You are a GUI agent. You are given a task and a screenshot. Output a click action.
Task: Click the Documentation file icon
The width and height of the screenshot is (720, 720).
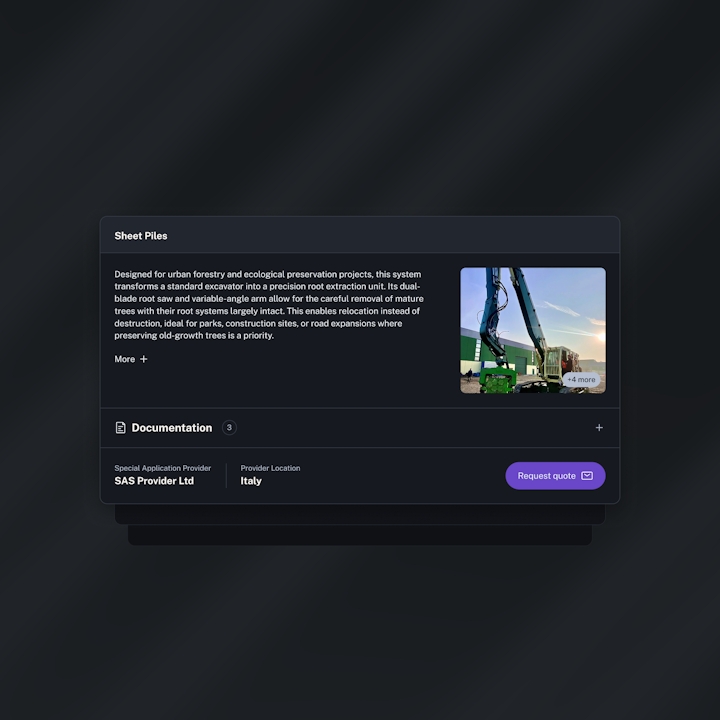click(120, 428)
